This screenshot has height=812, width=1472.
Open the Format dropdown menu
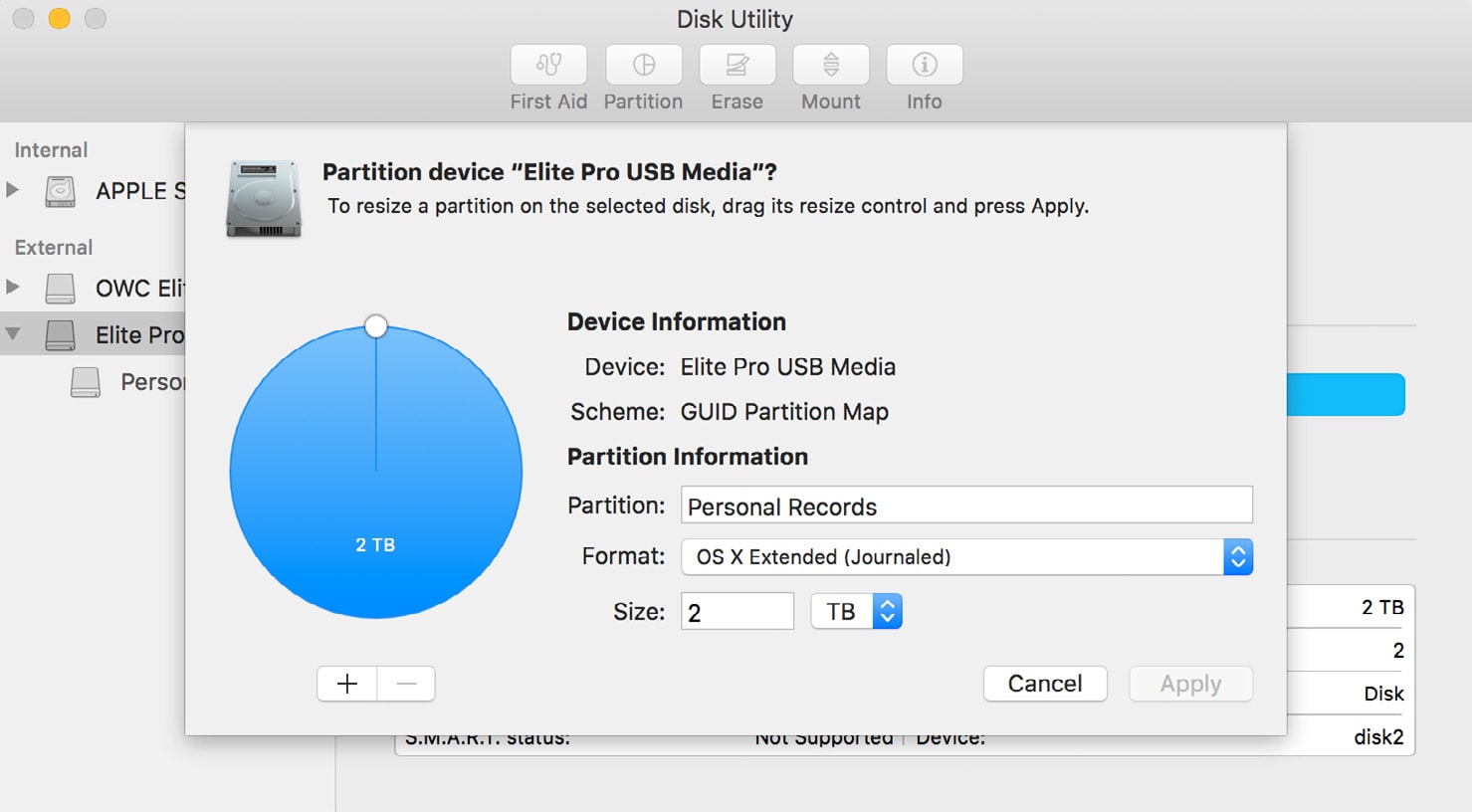(x=1237, y=557)
